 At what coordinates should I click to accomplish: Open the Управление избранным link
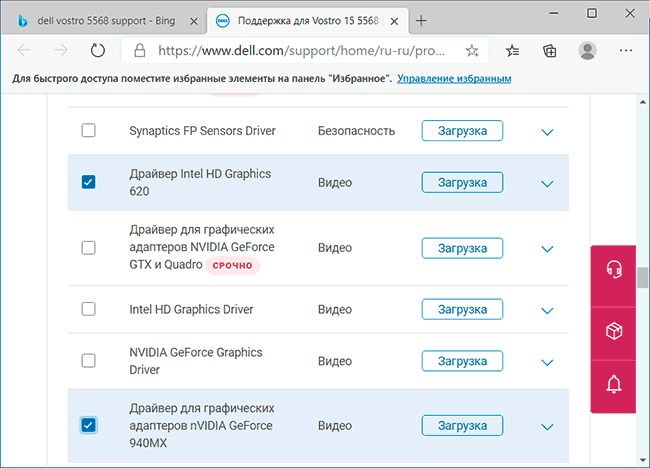(x=454, y=78)
